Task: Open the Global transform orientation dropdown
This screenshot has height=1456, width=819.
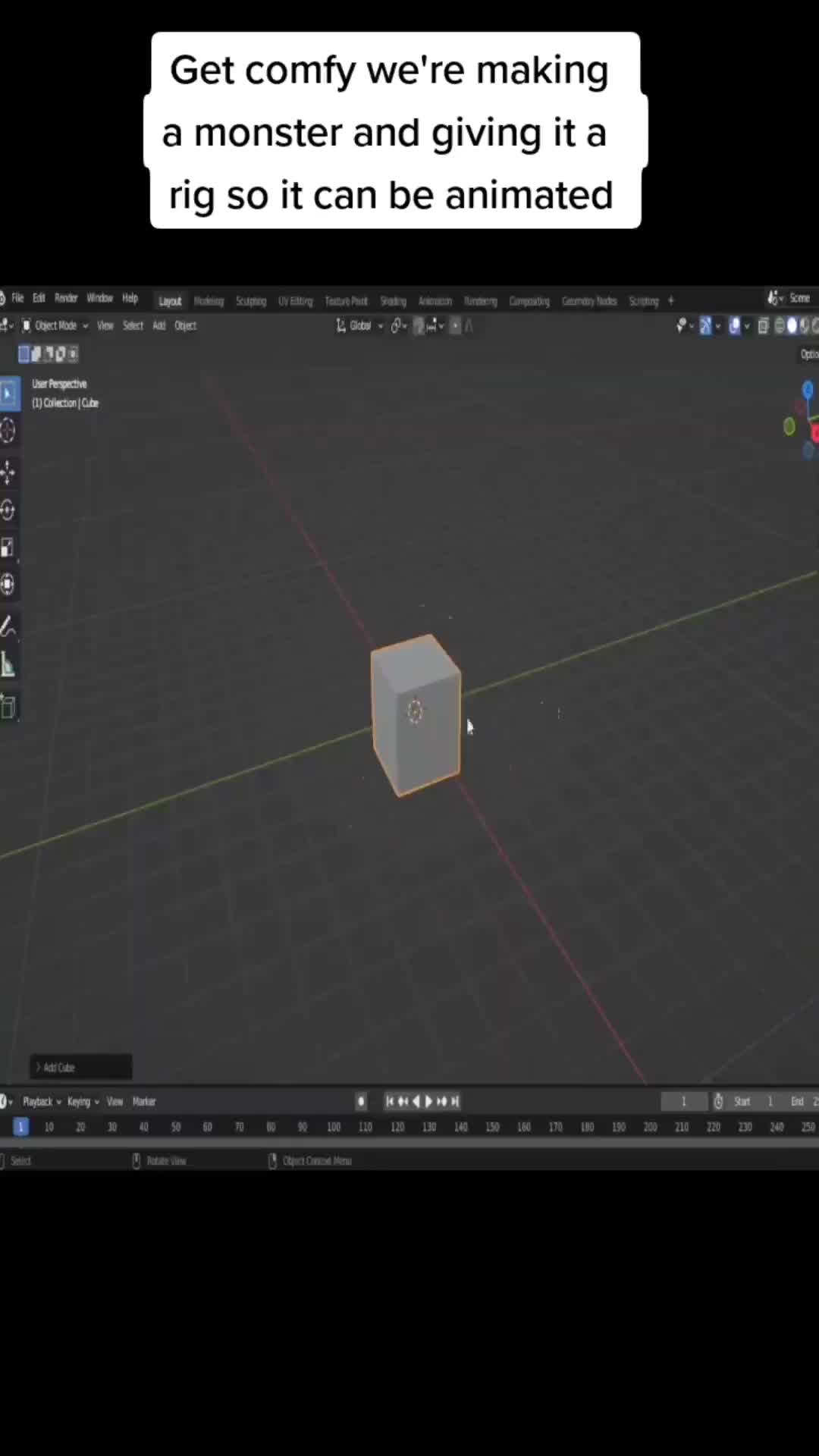Action: (x=359, y=325)
